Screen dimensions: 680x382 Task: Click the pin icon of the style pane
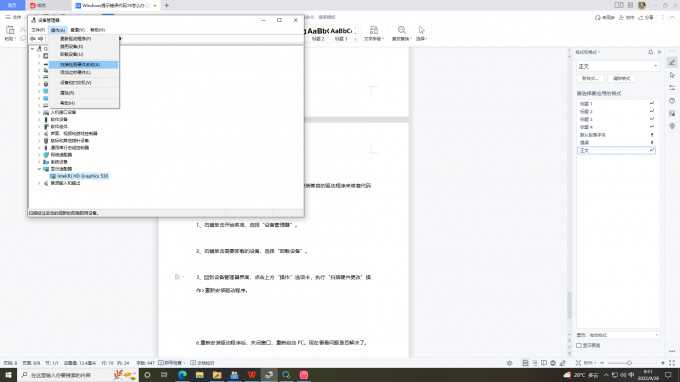click(x=651, y=52)
